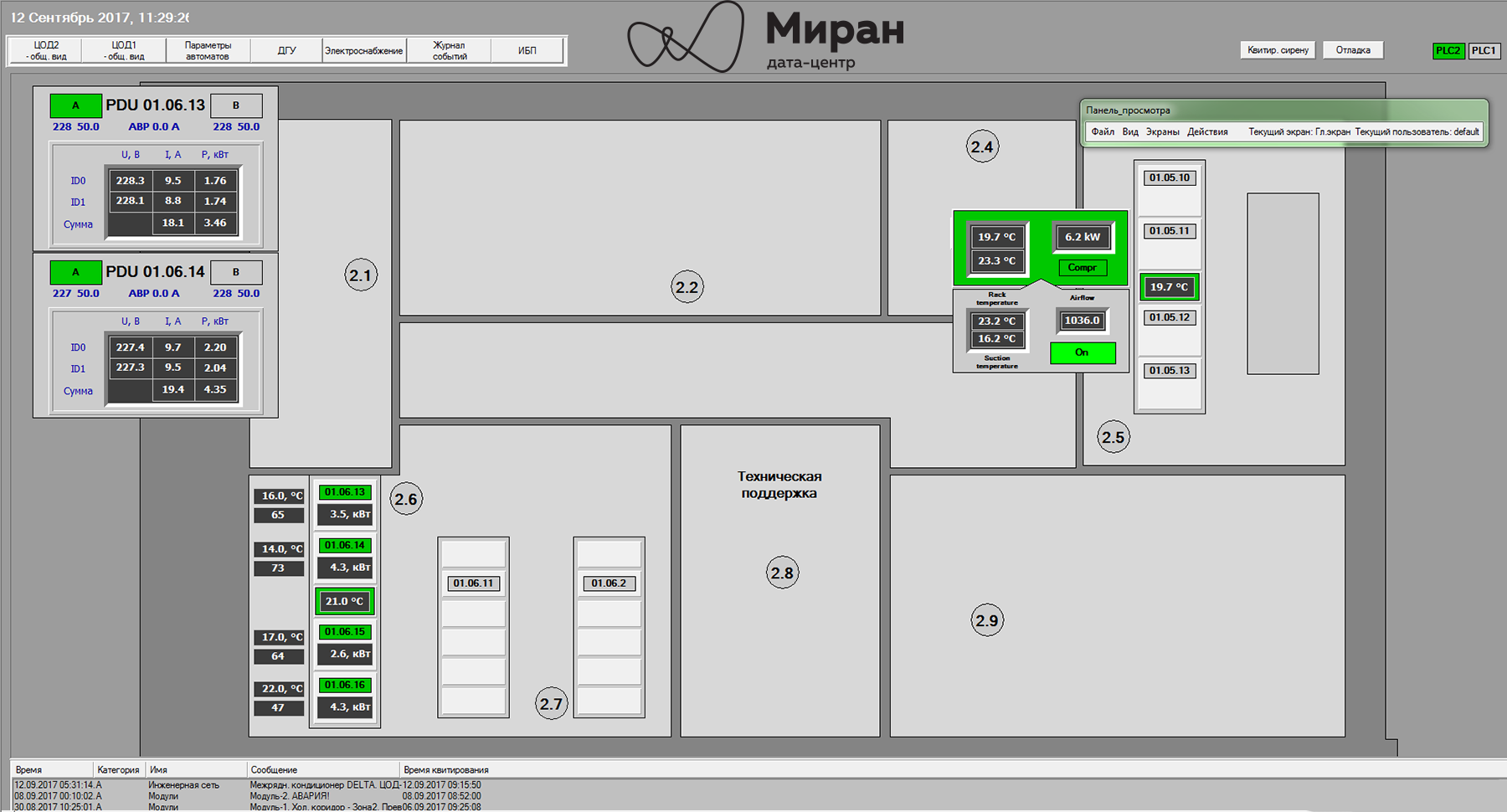
Task: Open rack 01.05.11
Action: [1170, 231]
